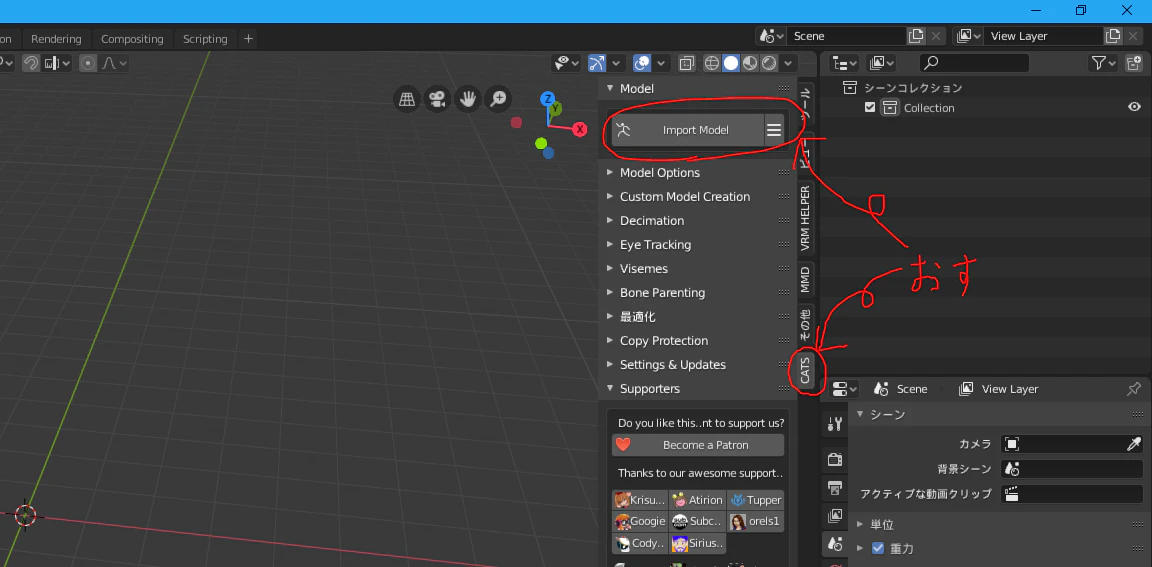
Task: Select solid viewport shading
Action: (x=730, y=63)
